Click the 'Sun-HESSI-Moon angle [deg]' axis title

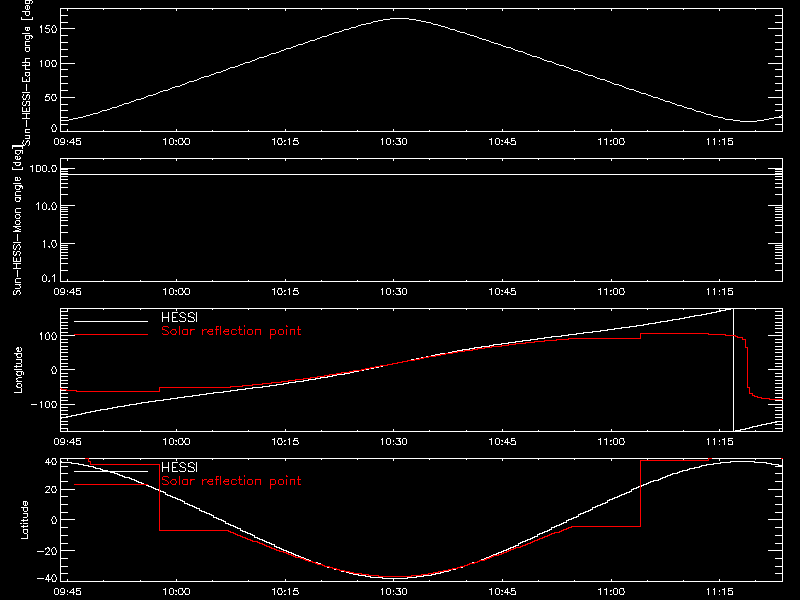pyautogui.click(x=17, y=220)
